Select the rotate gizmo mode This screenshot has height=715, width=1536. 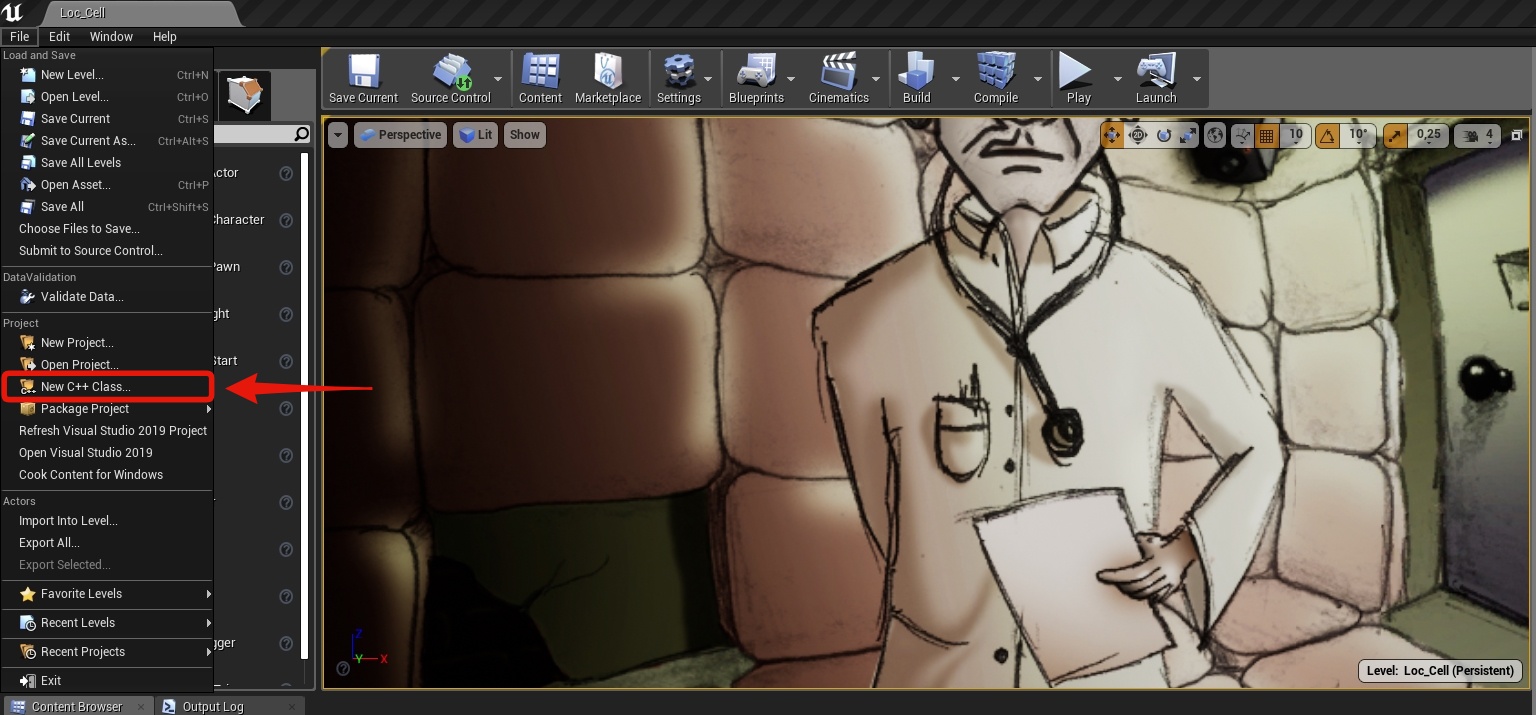click(x=1163, y=135)
